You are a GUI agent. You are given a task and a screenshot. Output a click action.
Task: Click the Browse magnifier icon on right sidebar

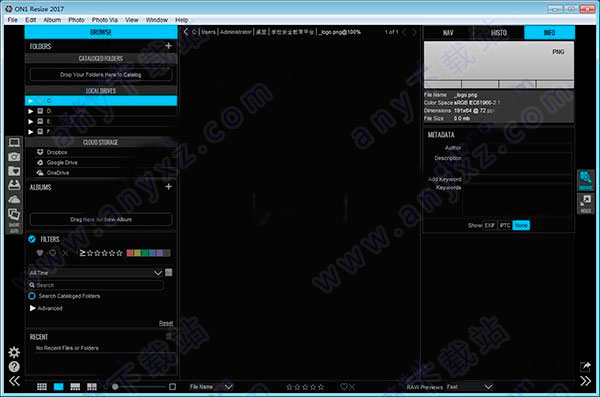[x=585, y=180]
